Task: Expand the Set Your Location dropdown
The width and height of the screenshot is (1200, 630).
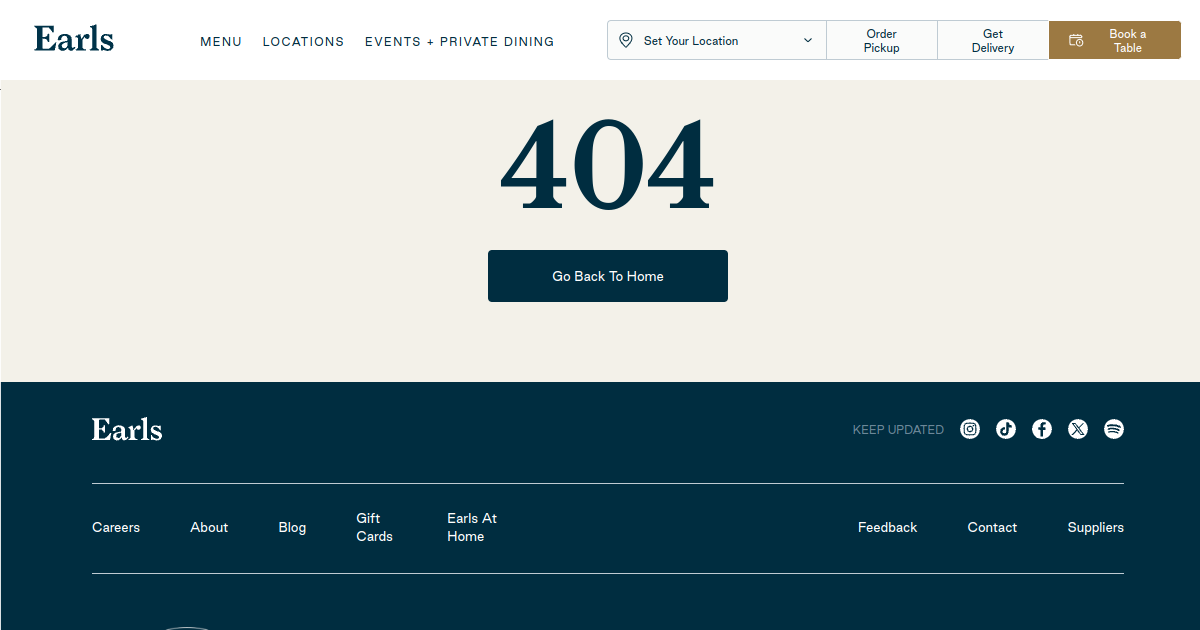Action: pyautogui.click(x=717, y=40)
